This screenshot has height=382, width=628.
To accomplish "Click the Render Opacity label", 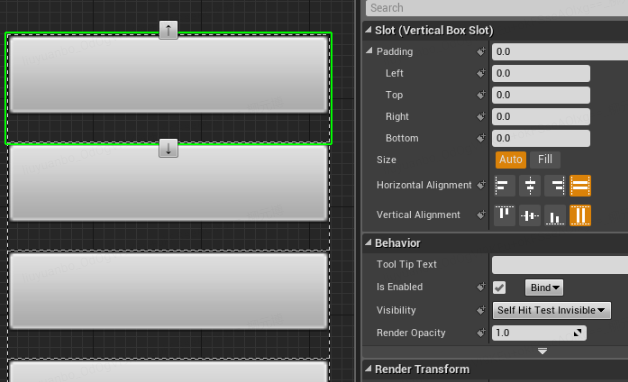I will pos(411,333).
